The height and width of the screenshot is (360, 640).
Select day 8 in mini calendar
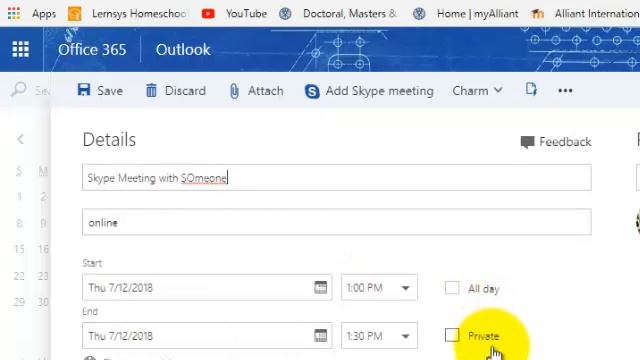click(x=19, y=223)
